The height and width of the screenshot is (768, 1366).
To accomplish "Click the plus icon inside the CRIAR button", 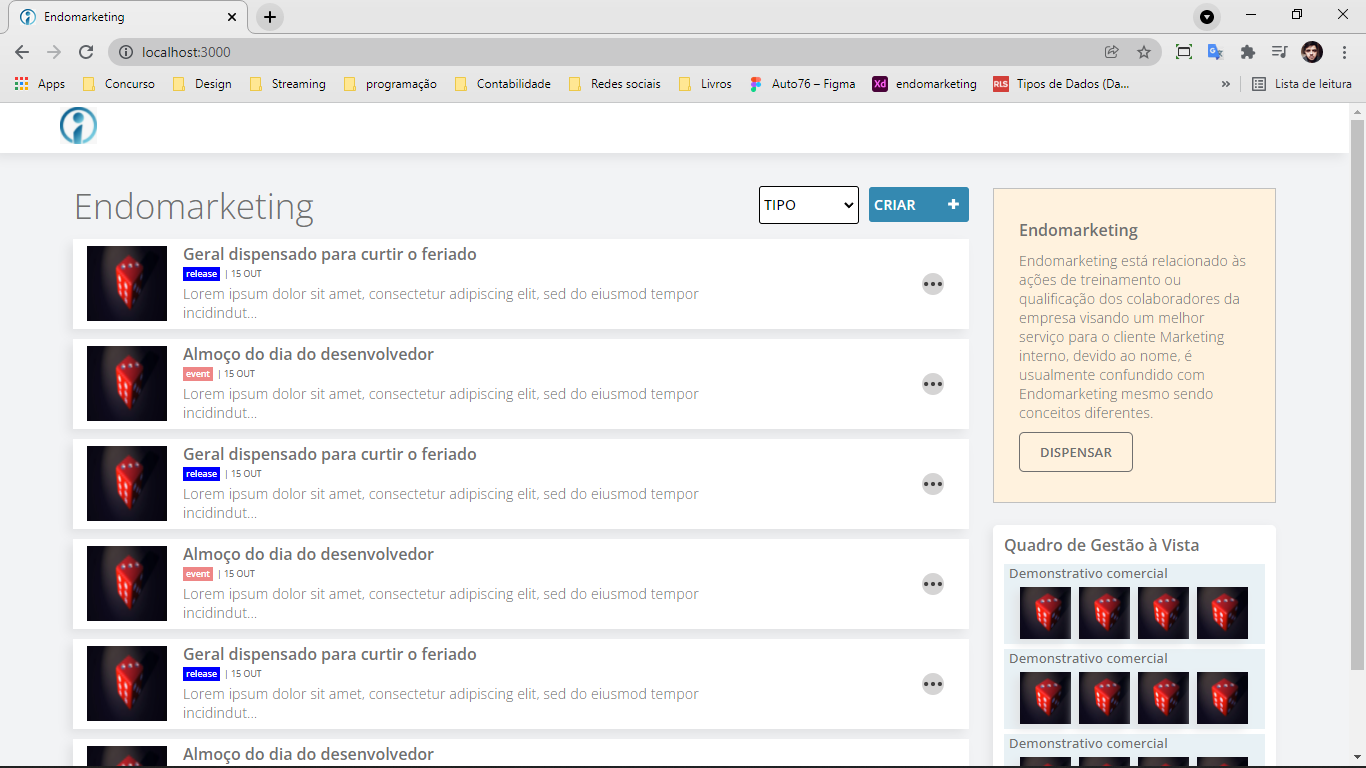I will (953, 204).
